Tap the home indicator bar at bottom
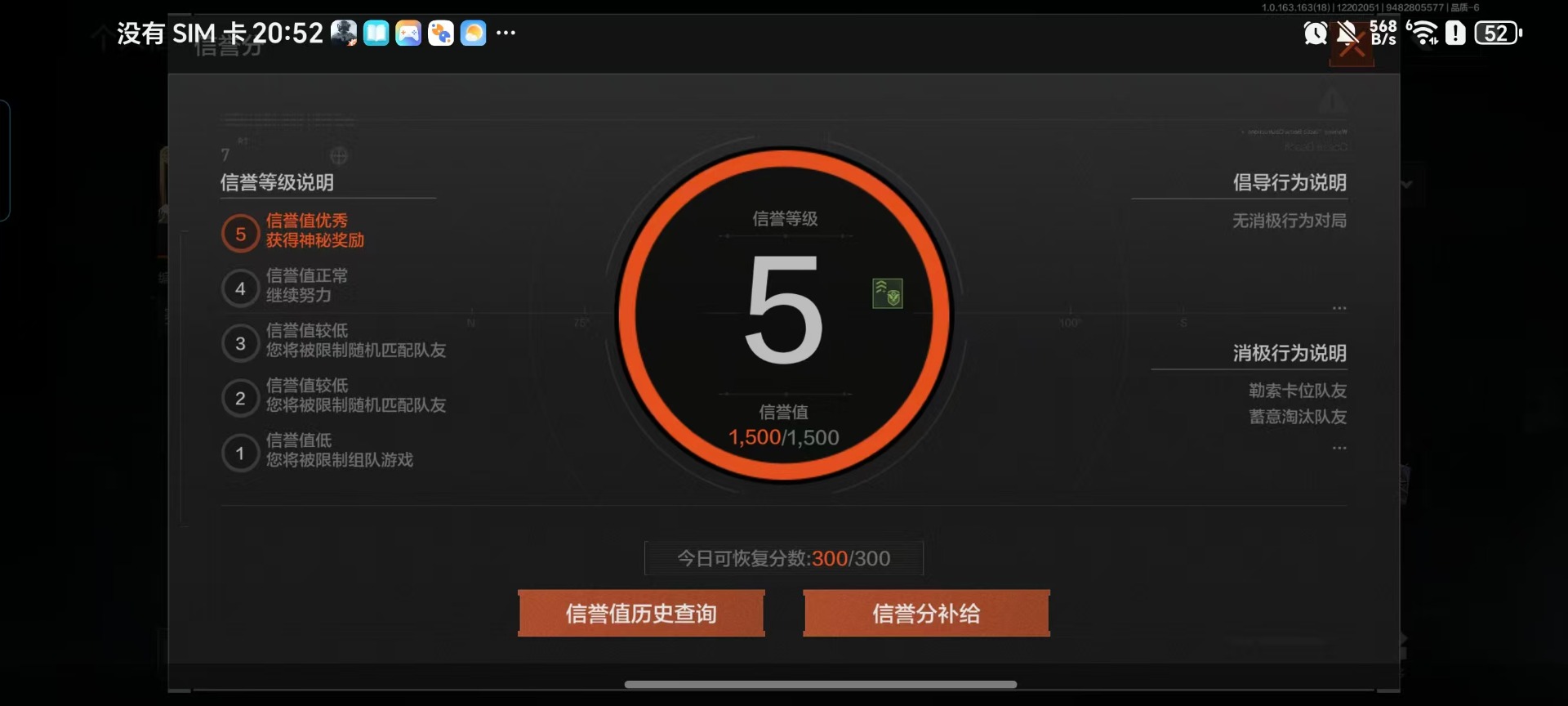The image size is (1568, 706). coord(821,685)
